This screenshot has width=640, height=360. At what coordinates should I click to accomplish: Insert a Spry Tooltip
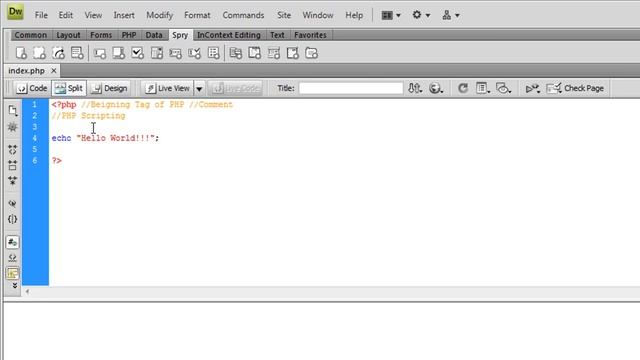[x=311, y=53]
